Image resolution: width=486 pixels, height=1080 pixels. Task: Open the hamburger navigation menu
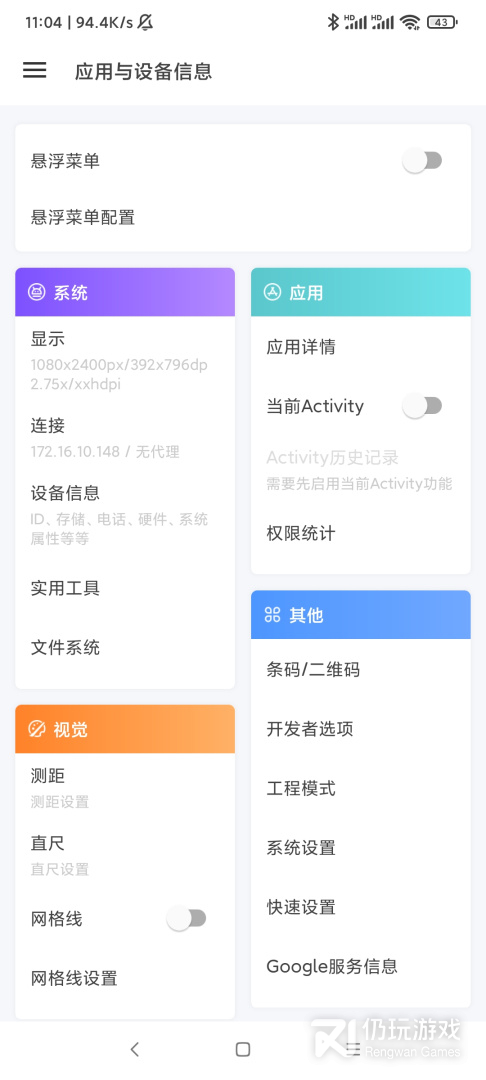point(34,70)
